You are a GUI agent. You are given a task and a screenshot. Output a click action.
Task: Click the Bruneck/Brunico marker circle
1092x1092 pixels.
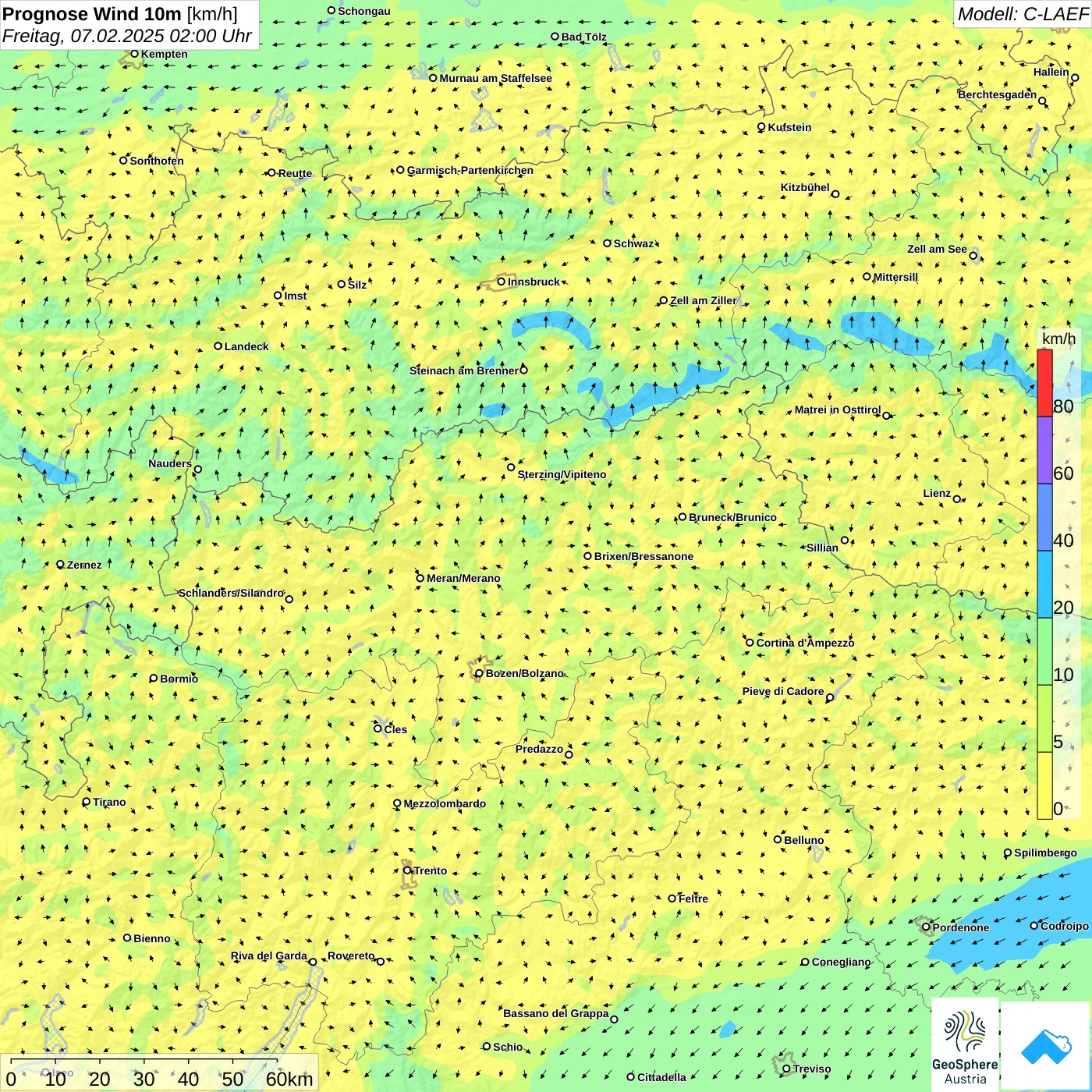(682, 517)
